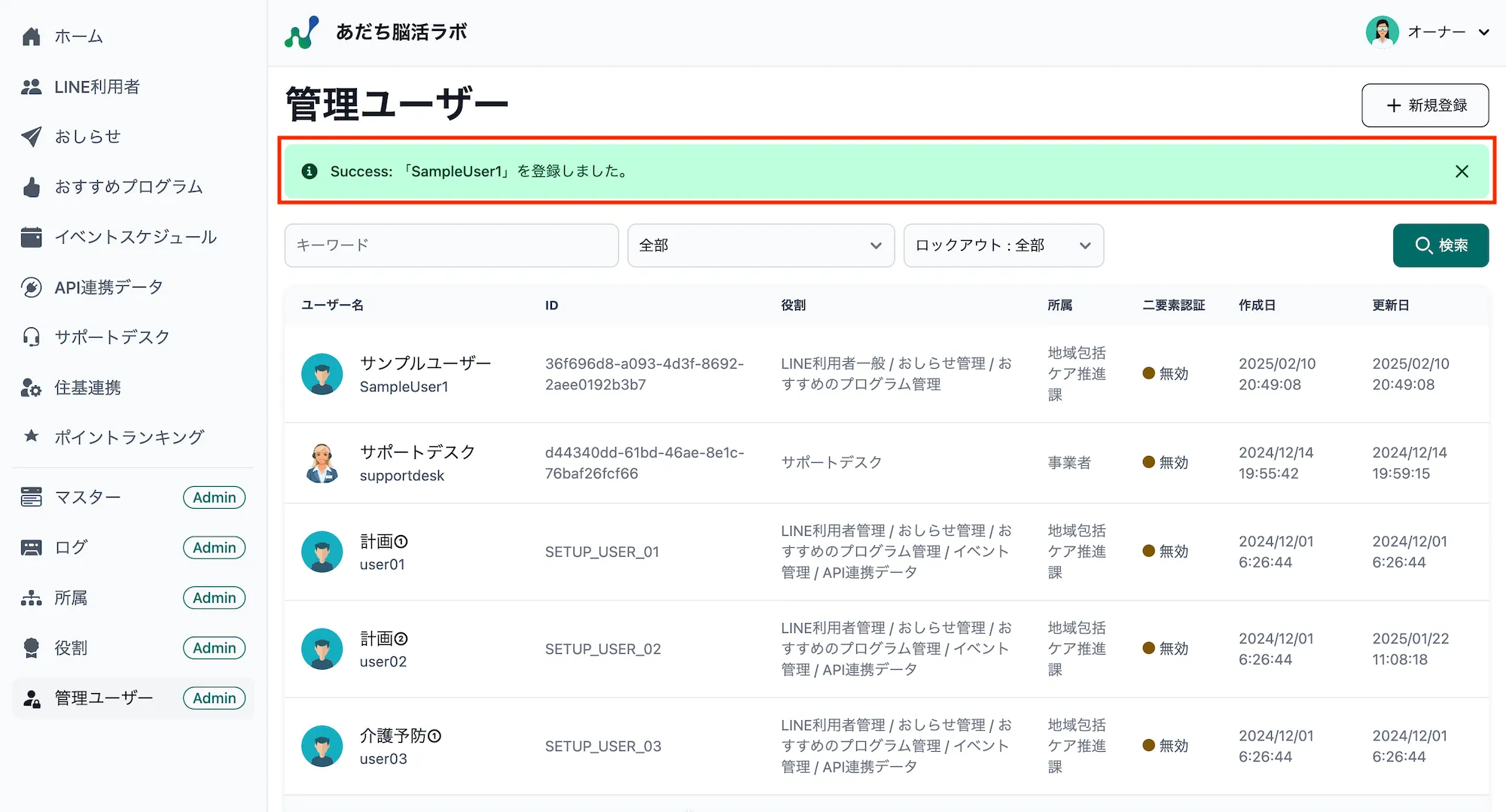Open the 住基連携 gear icon
The width and height of the screenshot is (1506, 812).
click(x=31, y=387)
